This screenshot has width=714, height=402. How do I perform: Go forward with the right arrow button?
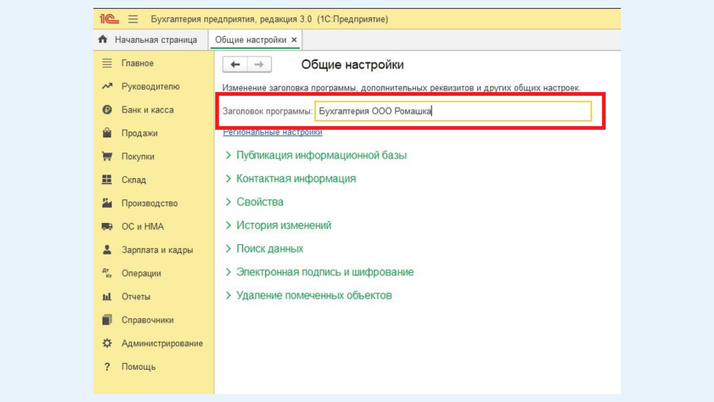pyautogui.click(x=259, y=64)
